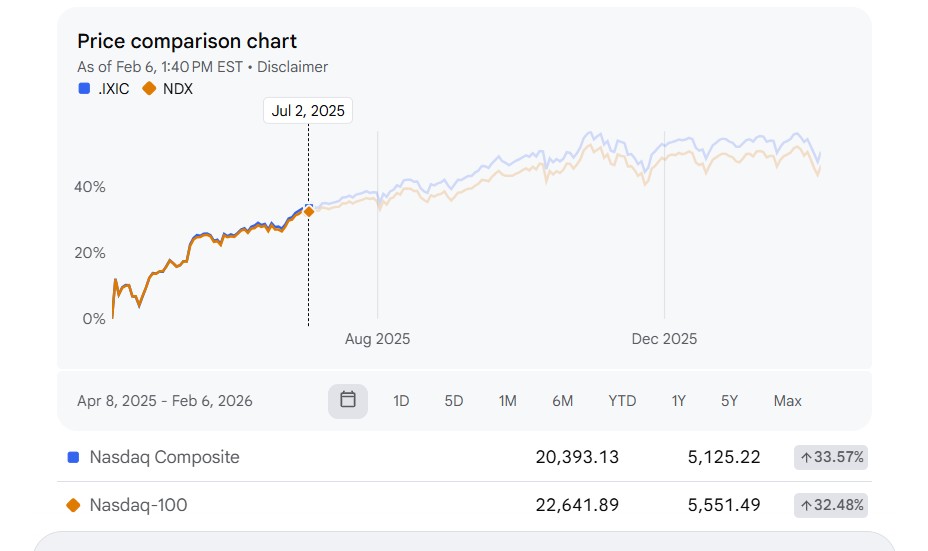
Task: Click the orange Nasdaq-100 row diamond
Action: [73, 505]
